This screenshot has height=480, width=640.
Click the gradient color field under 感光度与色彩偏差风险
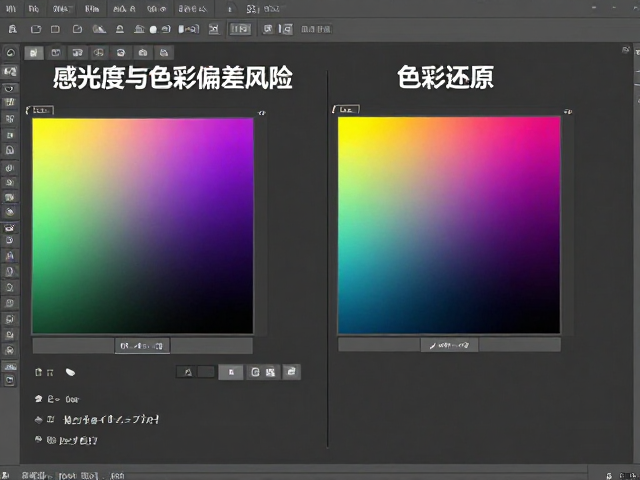(142, 226)
